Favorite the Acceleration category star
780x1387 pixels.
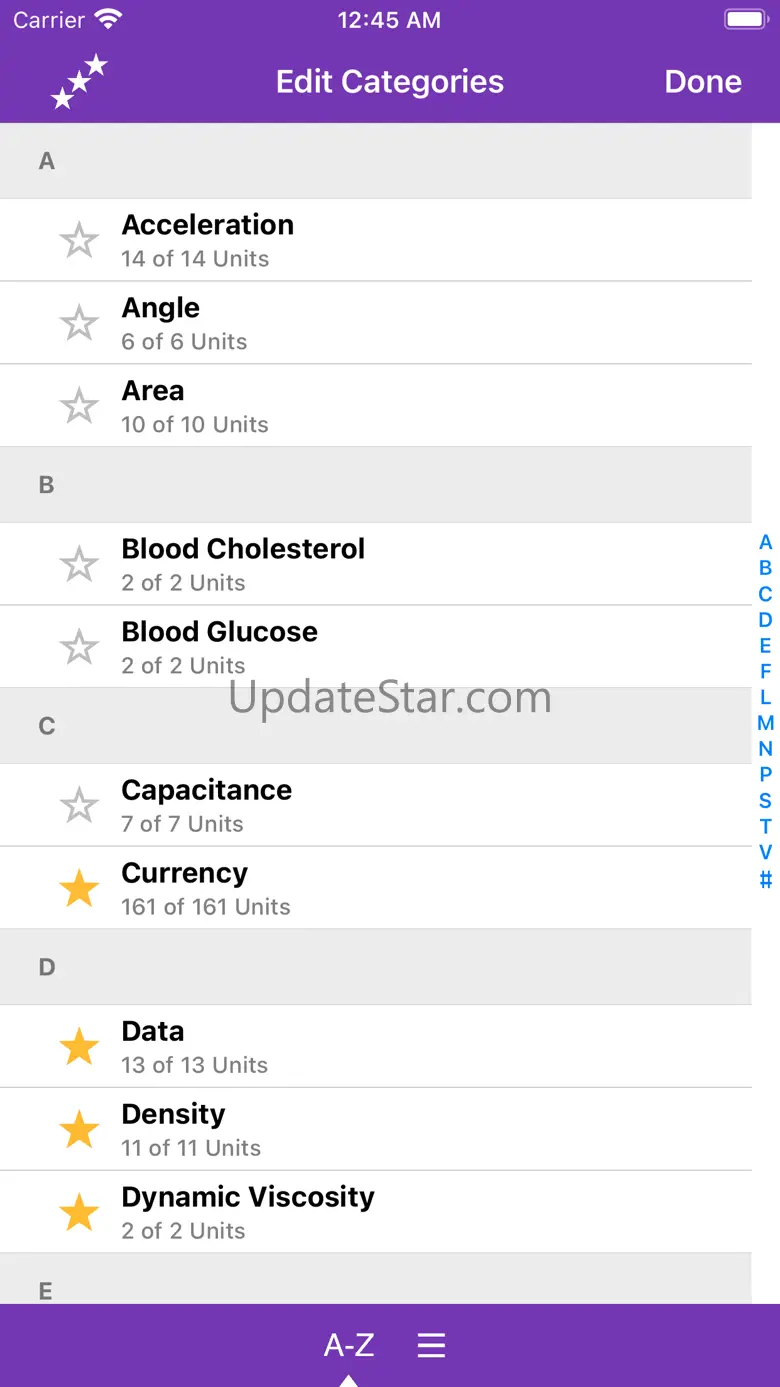point(79,241)
